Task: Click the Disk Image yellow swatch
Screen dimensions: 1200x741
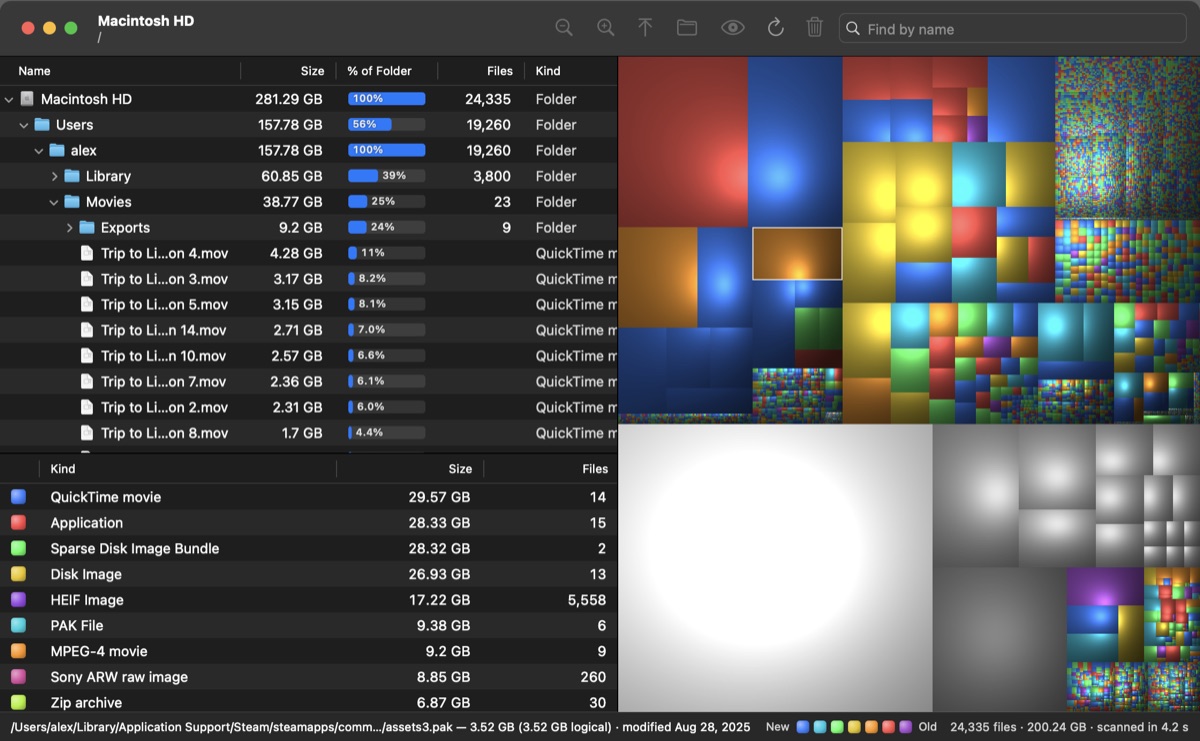Action: [x=18, y=574]
